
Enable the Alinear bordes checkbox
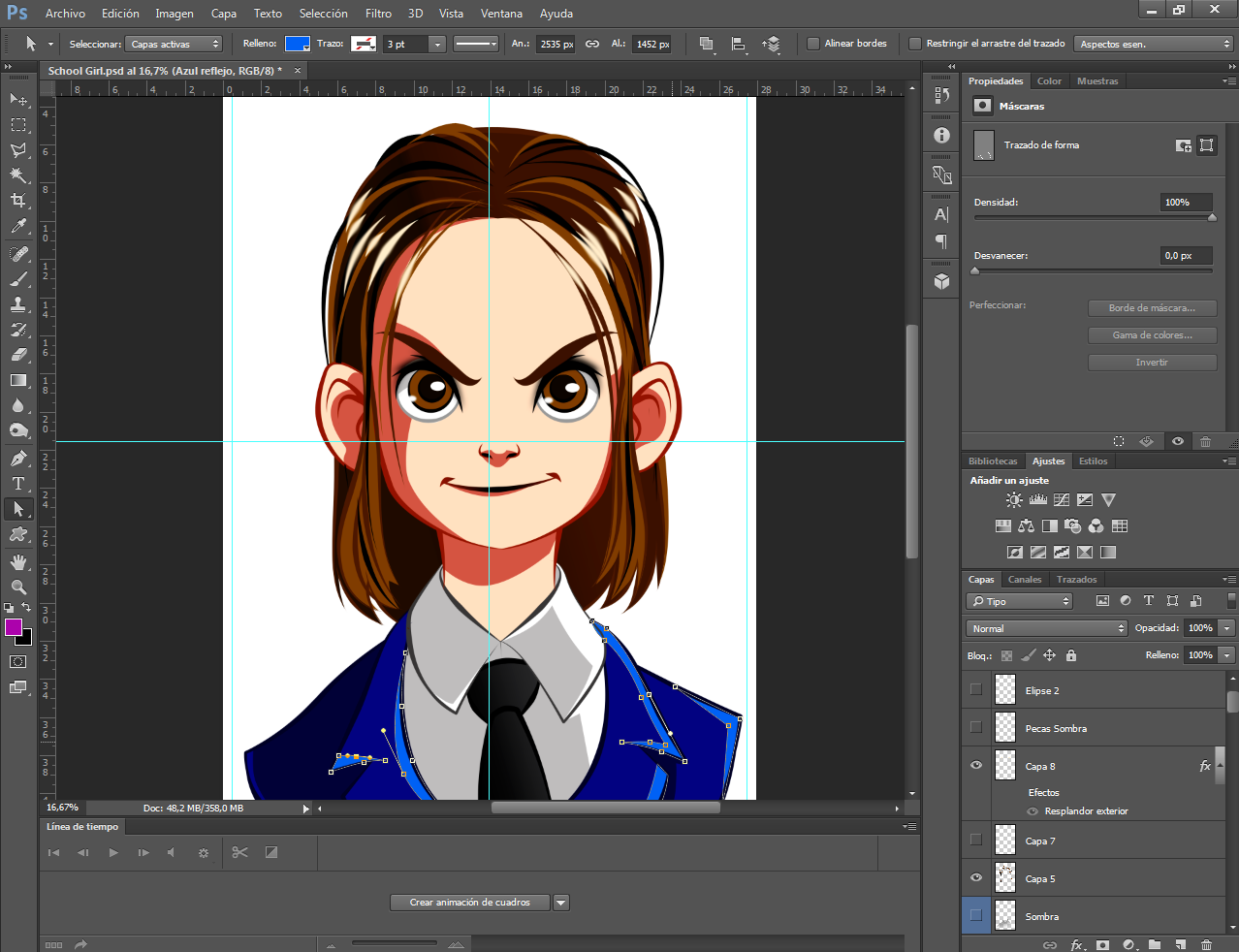[x=813, y=44]
